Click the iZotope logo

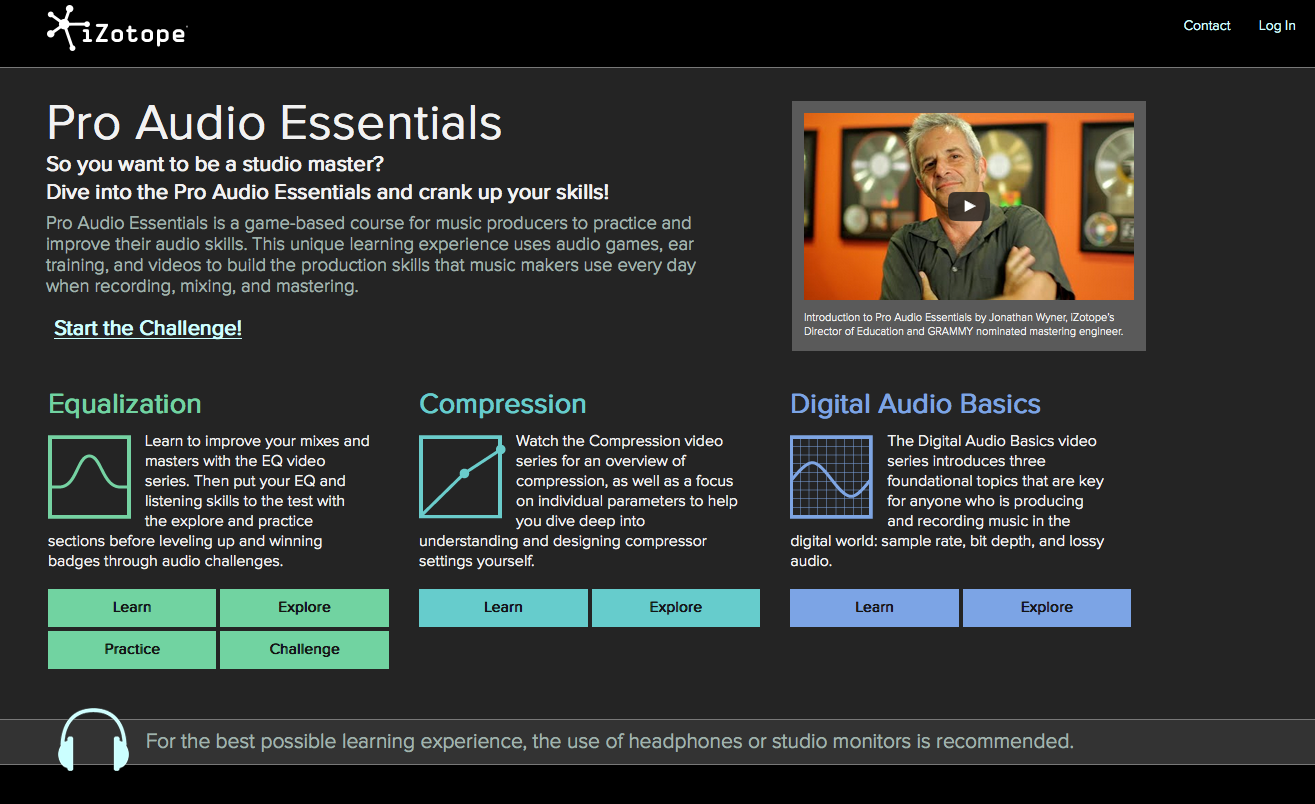[x=116, y=28]
